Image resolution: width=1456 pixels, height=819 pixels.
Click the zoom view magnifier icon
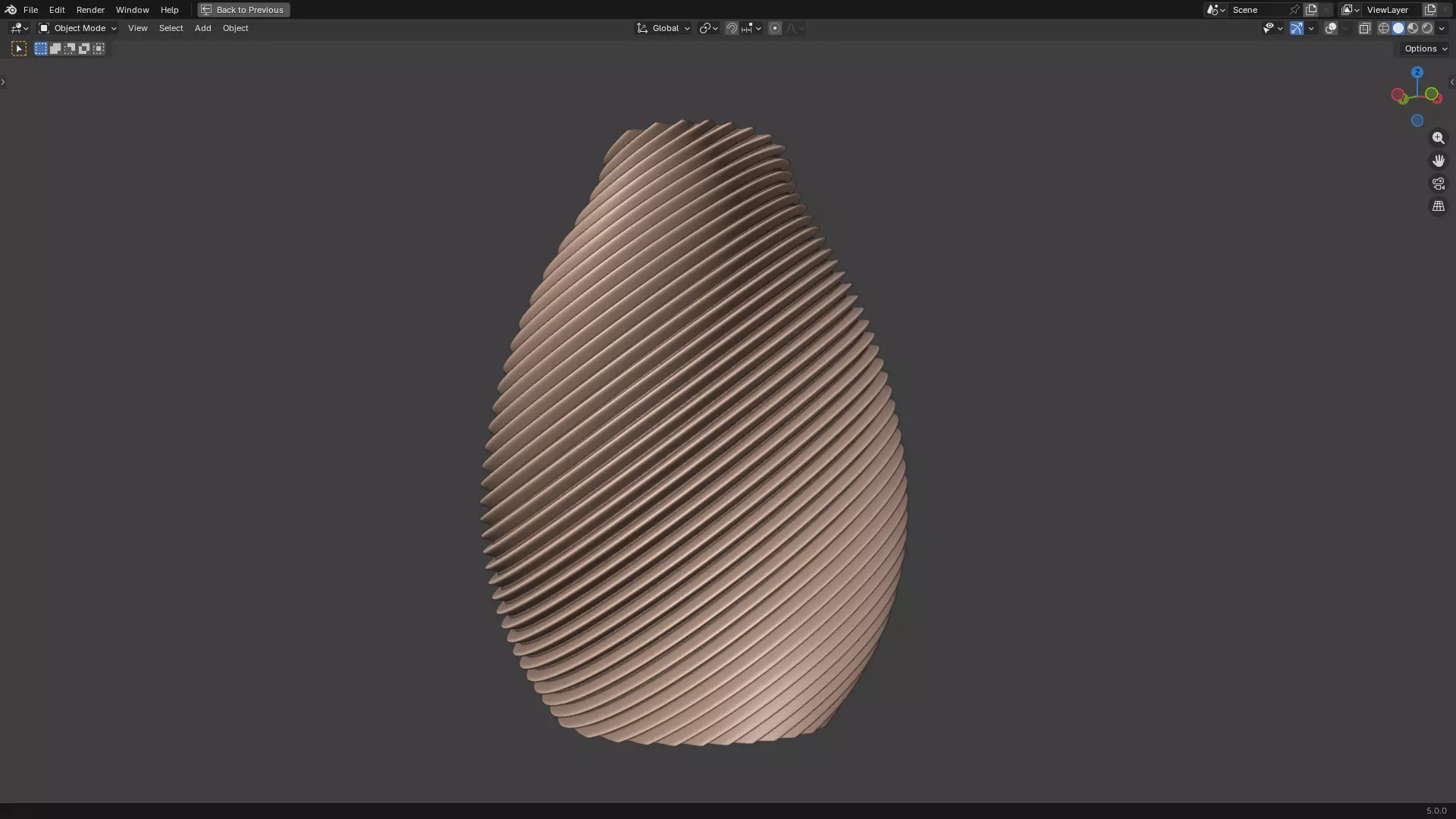pos(1438,138)
